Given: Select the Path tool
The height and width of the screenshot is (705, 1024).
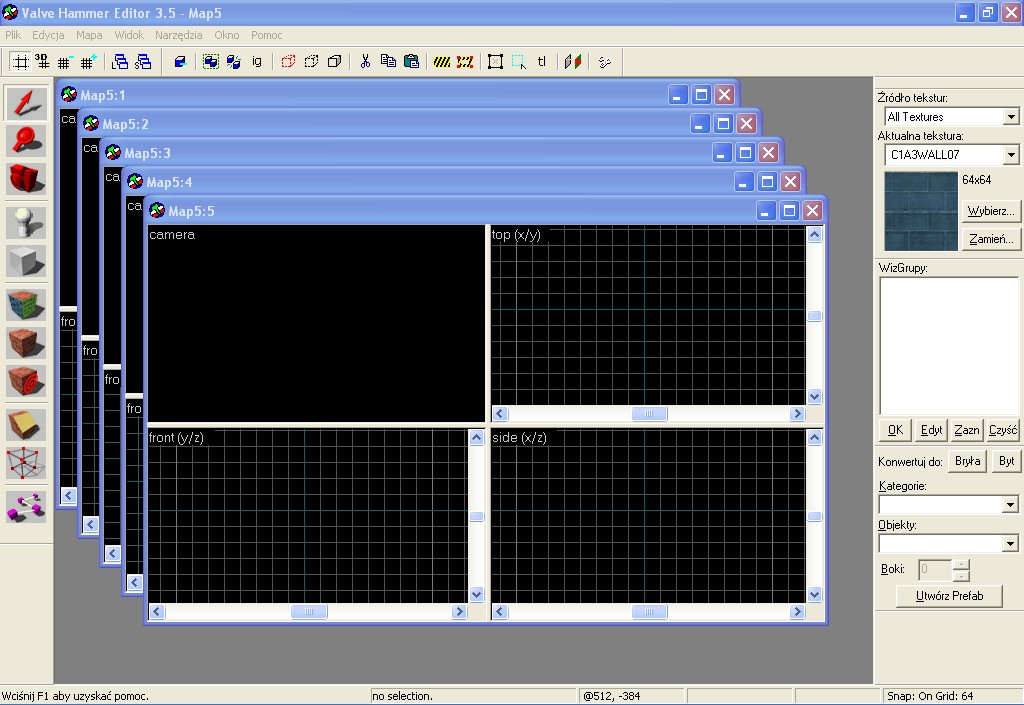Looking at the screenshot, I should coord(26,507).
